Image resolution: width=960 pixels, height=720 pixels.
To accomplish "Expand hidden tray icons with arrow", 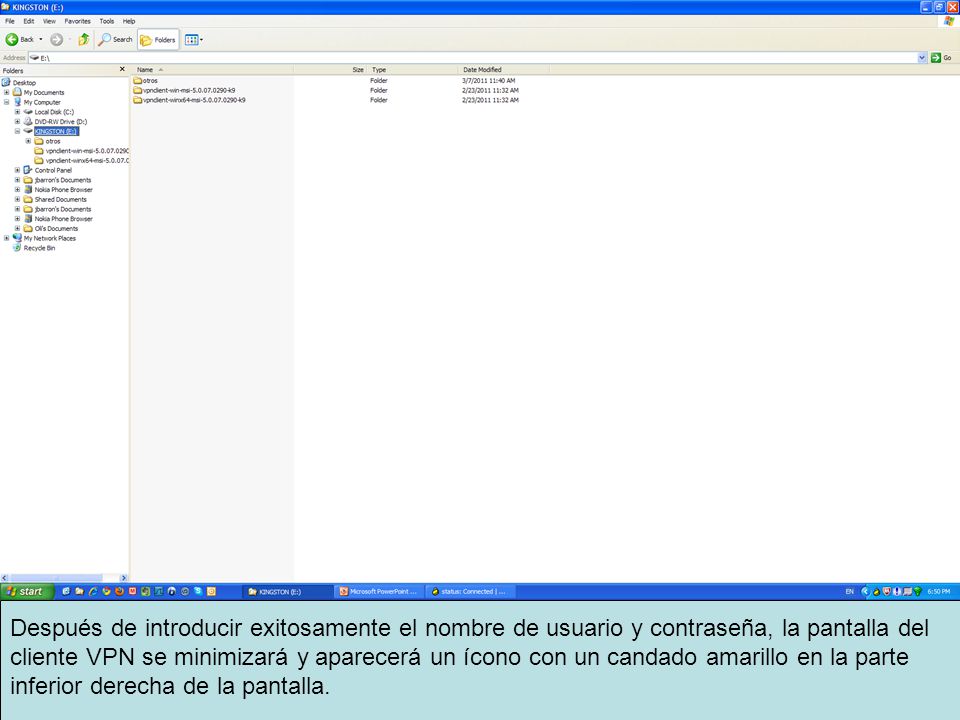I will pyautogui.click(x=865, y=591).
